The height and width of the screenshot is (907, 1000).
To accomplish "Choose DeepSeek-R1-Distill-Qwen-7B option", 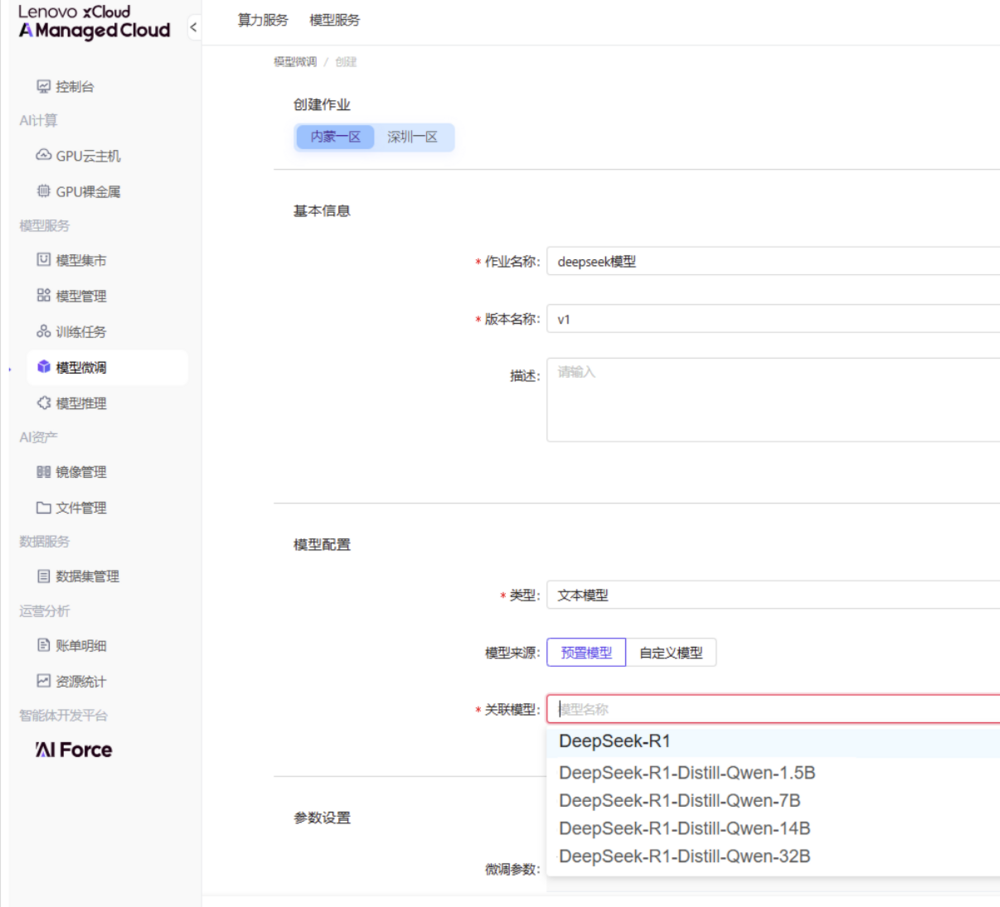I will click(x=773, y=800).
